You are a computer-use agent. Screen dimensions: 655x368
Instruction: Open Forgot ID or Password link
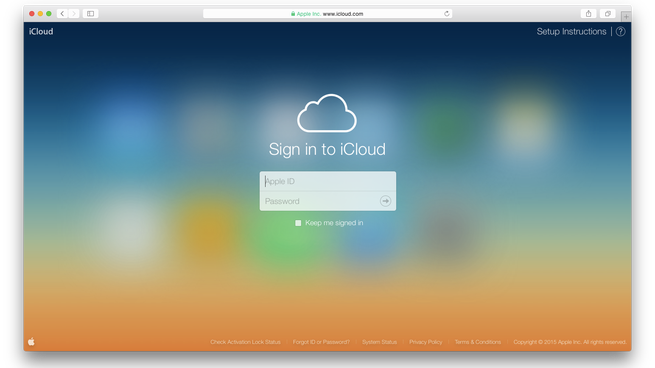[321, 342]
